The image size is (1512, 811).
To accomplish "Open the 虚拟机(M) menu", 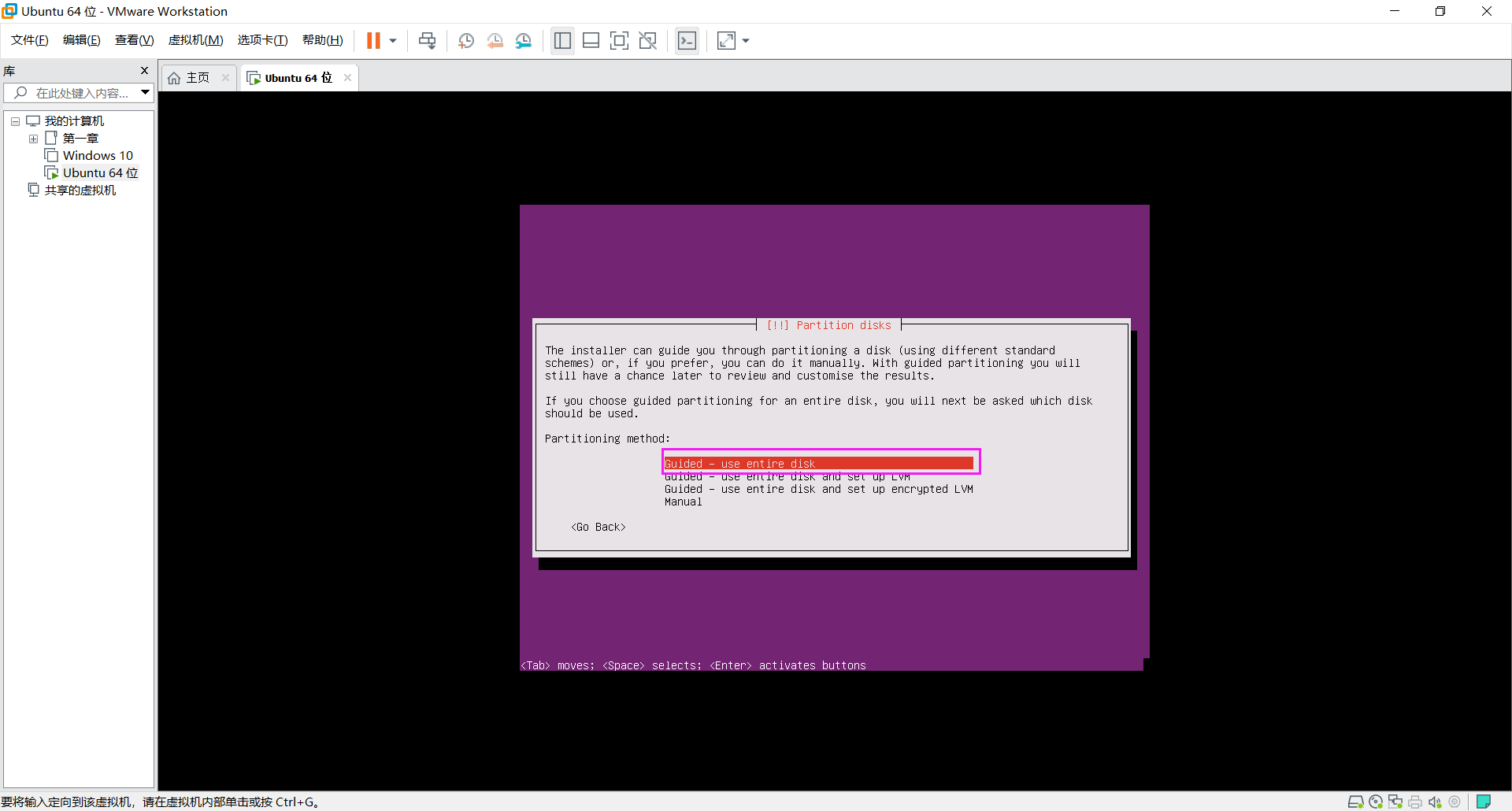I will click(196, 40).
